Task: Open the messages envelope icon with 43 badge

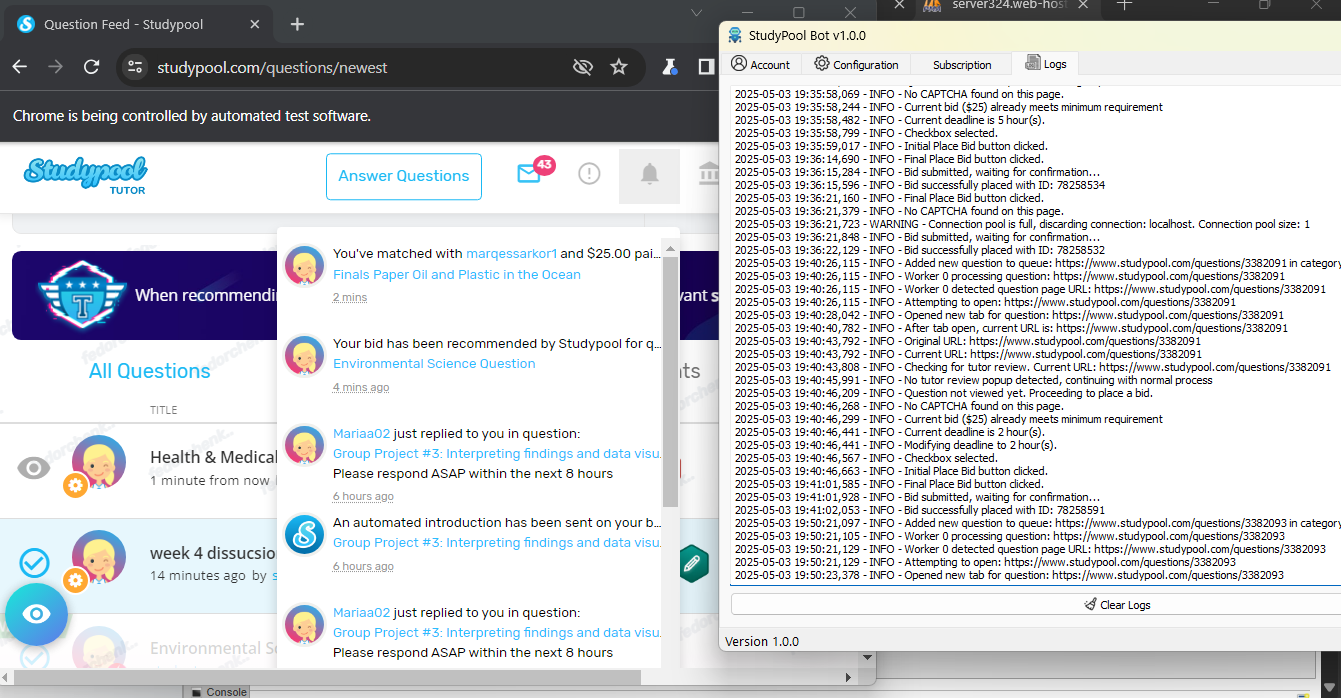Action: pos(534,172)
